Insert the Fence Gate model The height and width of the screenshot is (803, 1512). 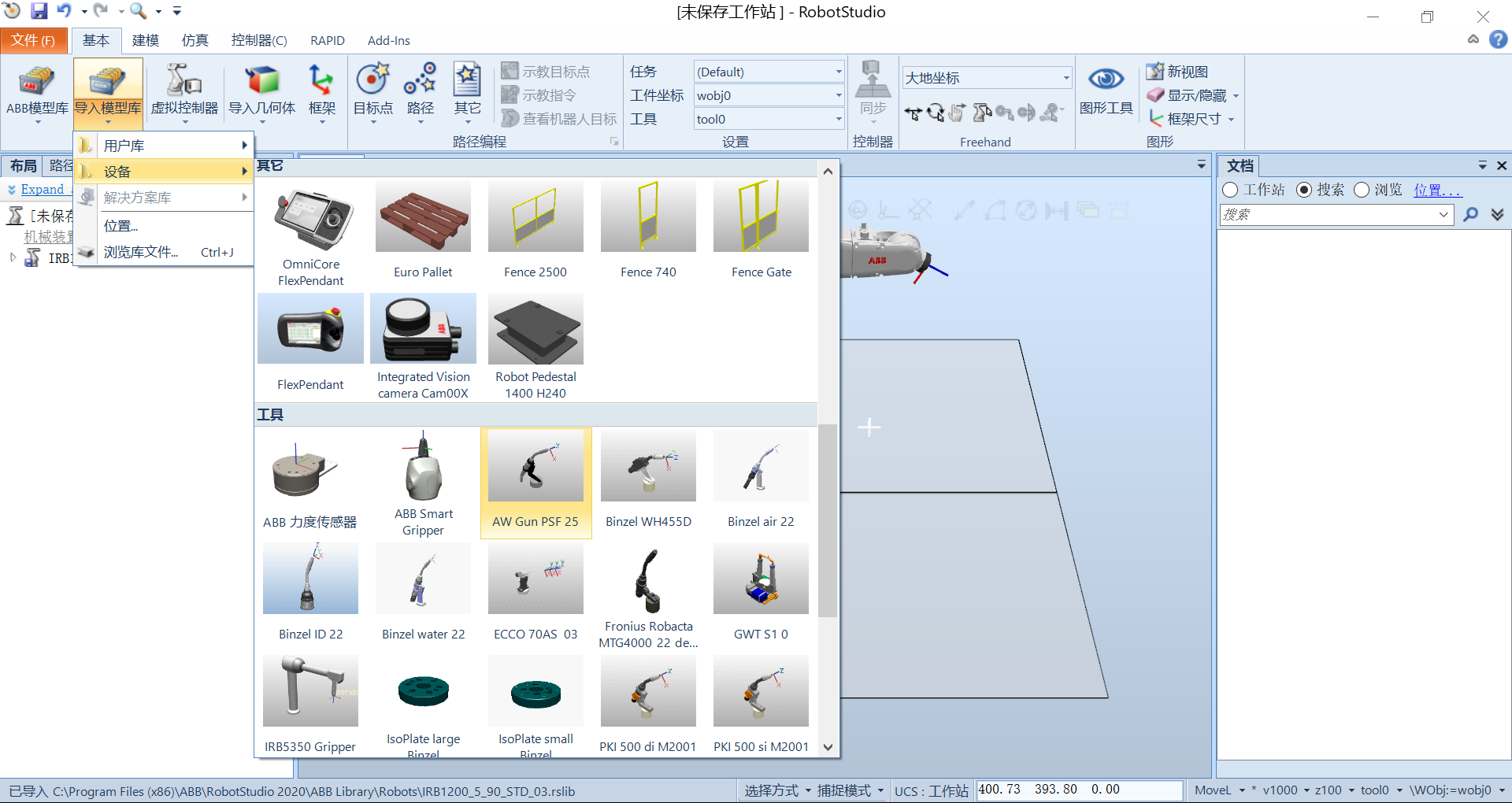(761, 230)
